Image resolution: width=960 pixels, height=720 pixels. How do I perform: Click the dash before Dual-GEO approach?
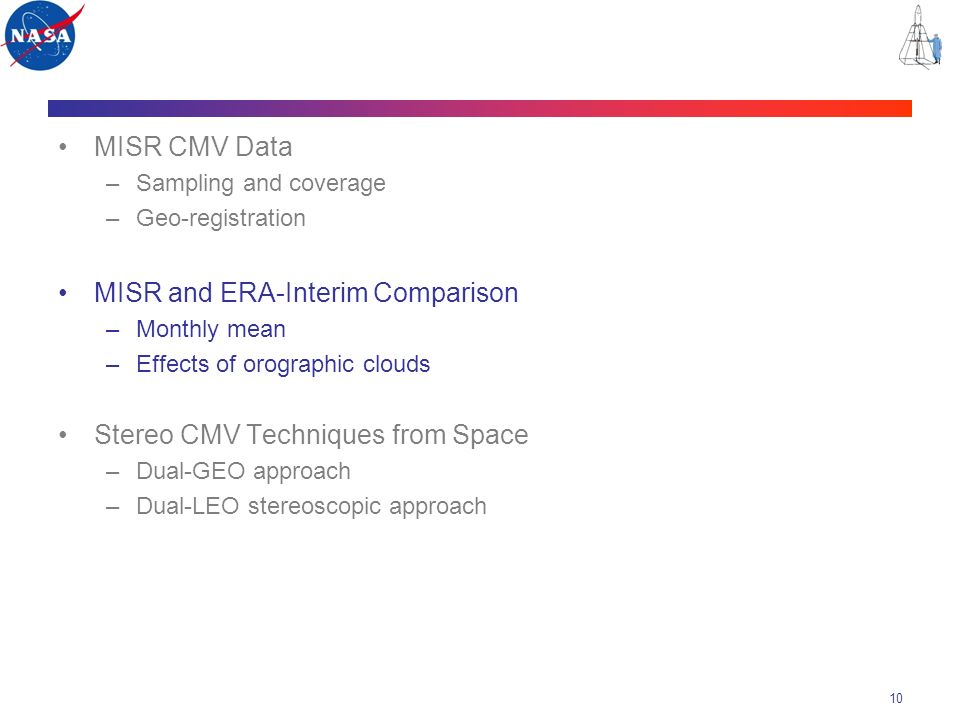(112, 473)
